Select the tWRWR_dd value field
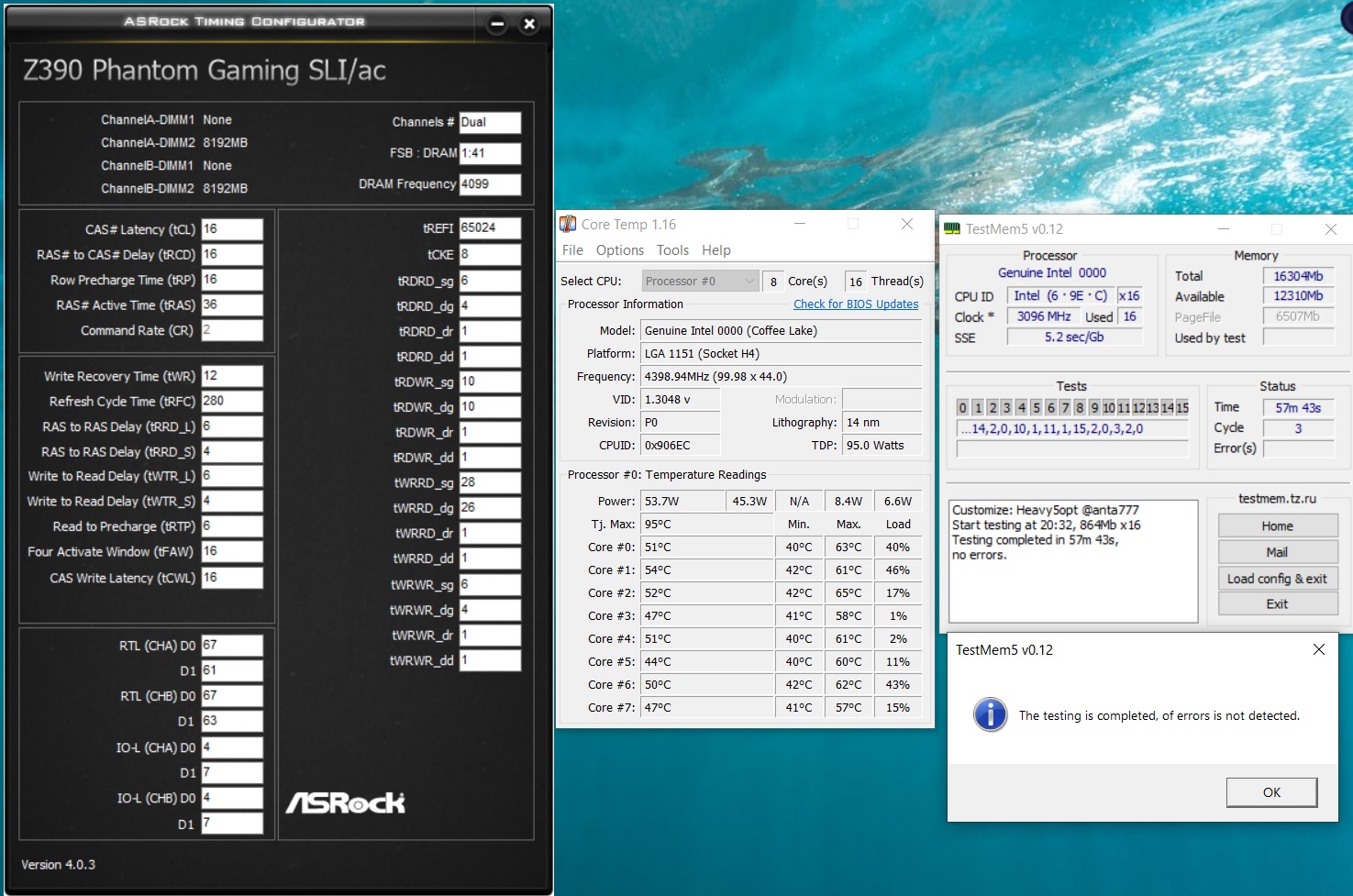 pos(490,660)
